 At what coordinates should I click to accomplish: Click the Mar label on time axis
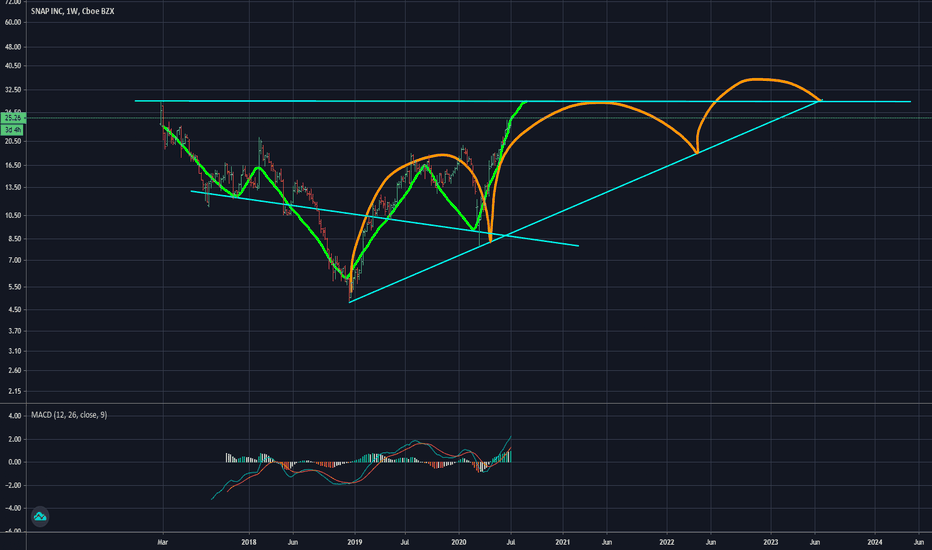163,542
